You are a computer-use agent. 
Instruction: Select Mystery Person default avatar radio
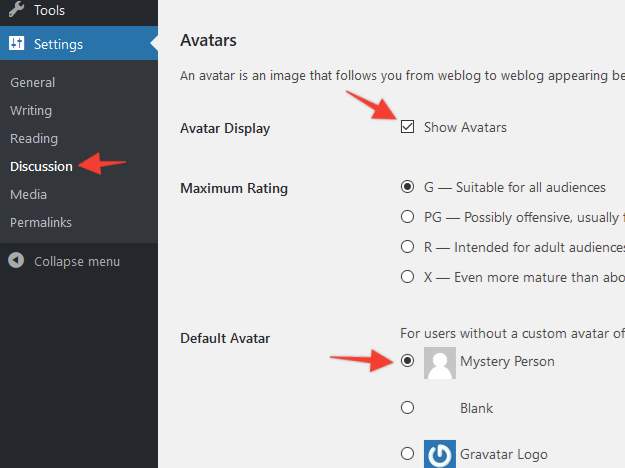(x=407, y=361)
